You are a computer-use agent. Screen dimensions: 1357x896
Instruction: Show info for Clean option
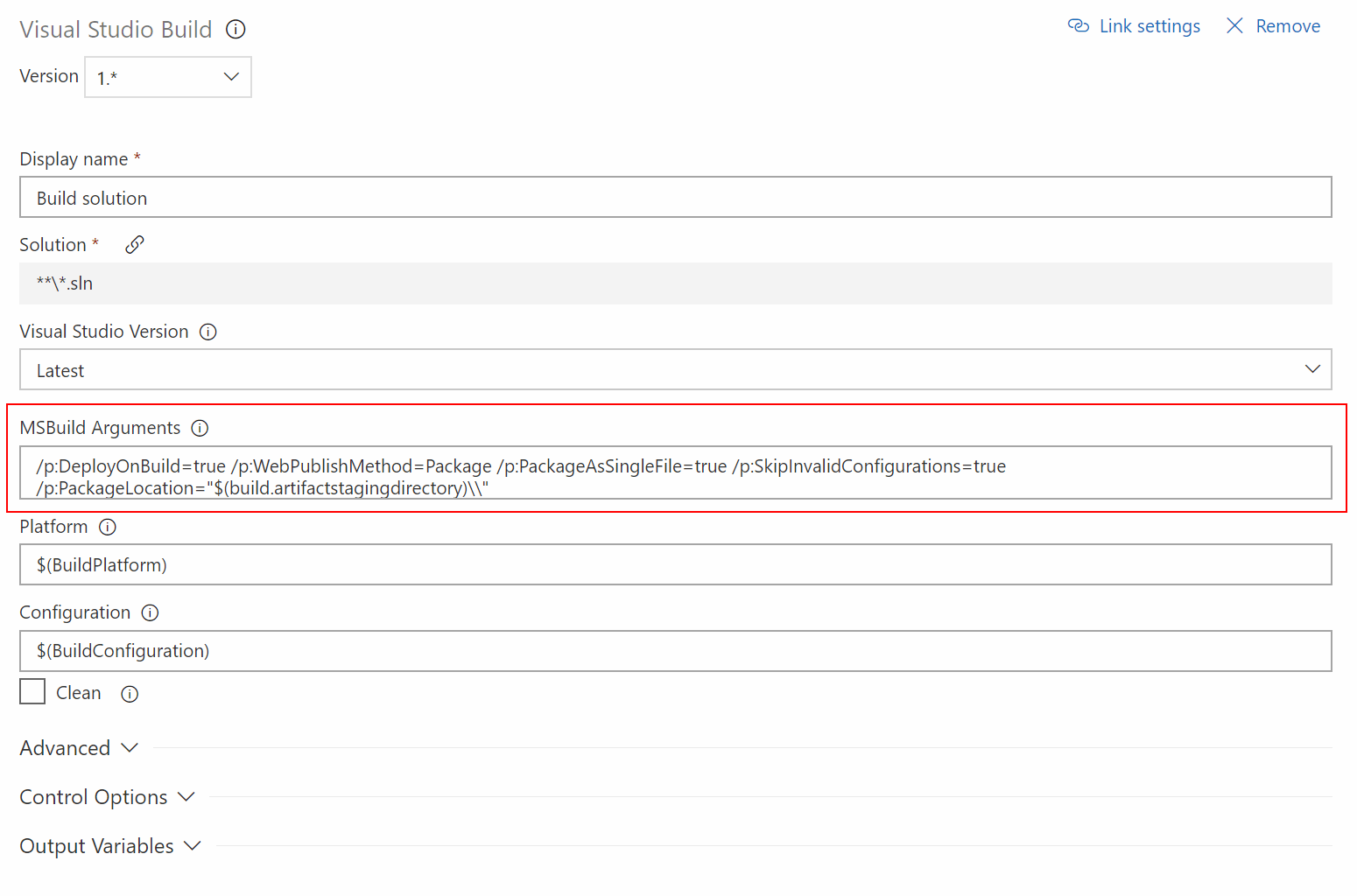(130, 694)
